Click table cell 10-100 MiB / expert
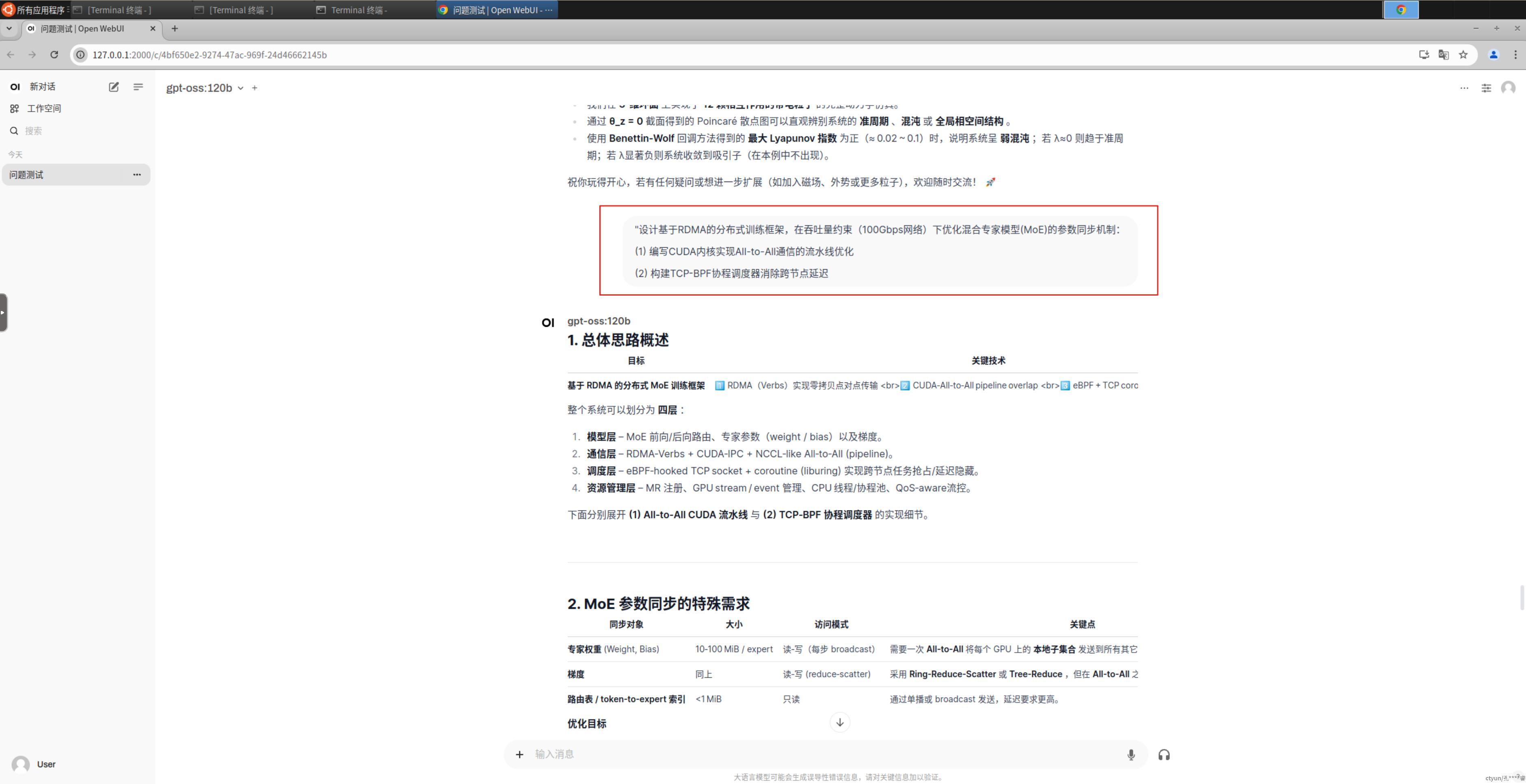This screenshot has width=1526, height=784. tap(734, 649)
